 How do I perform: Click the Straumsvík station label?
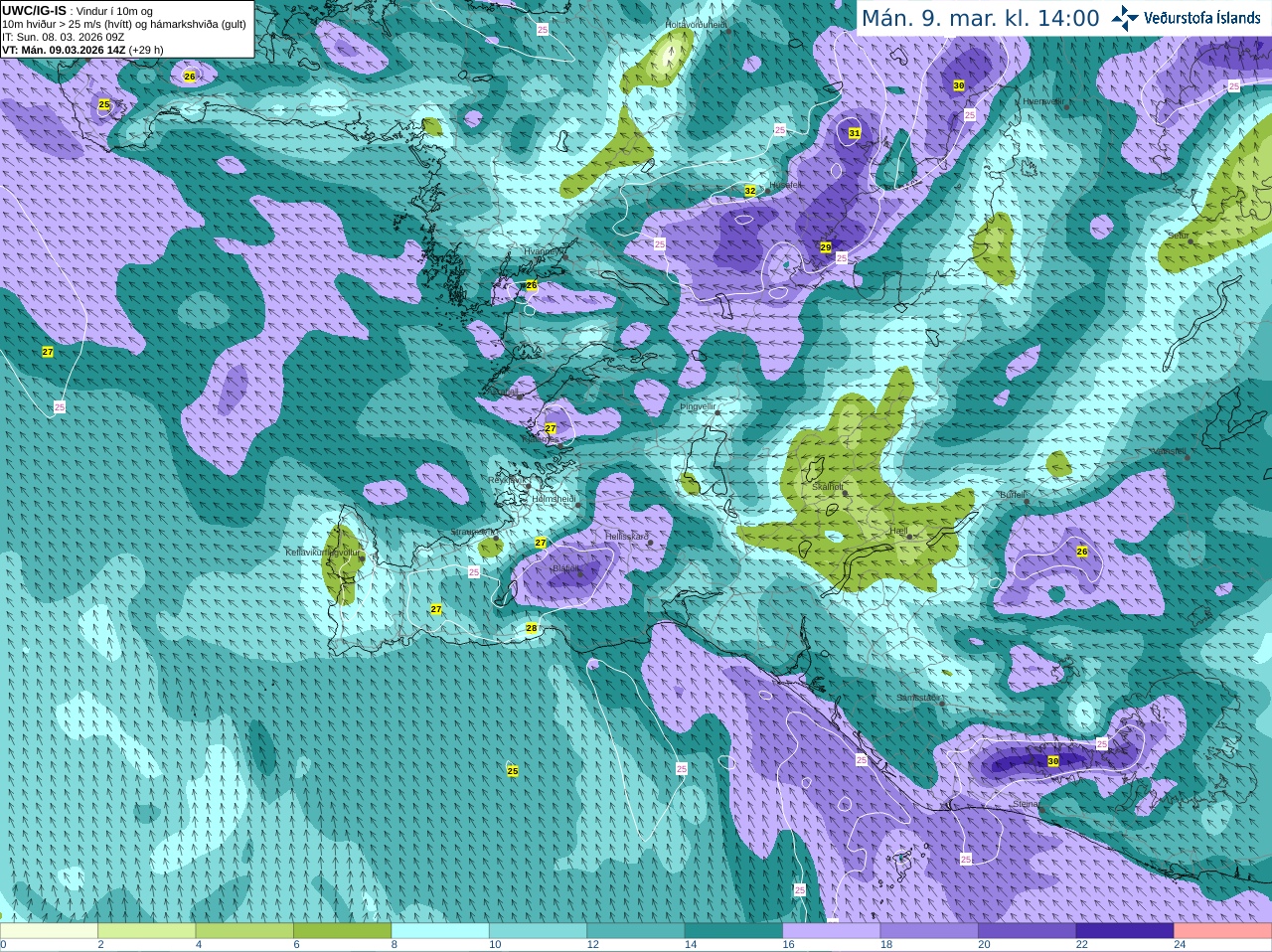[473, 533]
